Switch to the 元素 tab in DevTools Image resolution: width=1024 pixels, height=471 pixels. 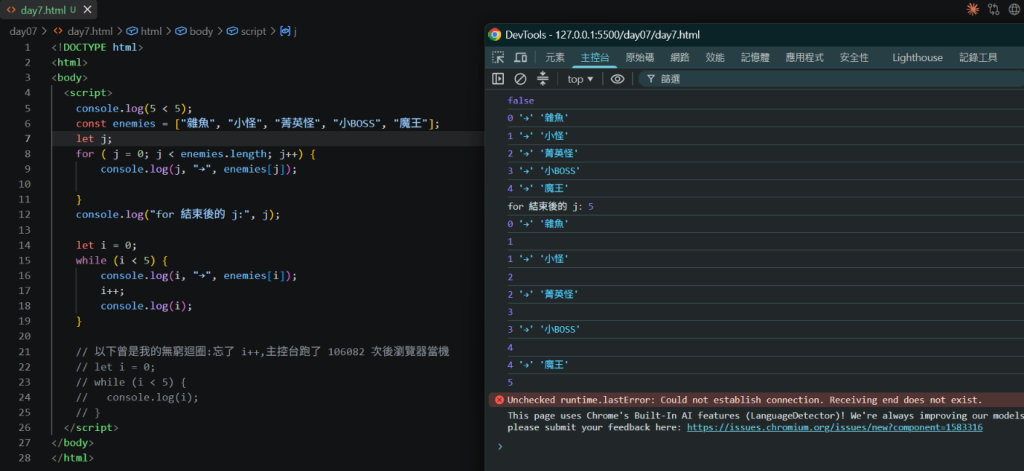(555, 57)
